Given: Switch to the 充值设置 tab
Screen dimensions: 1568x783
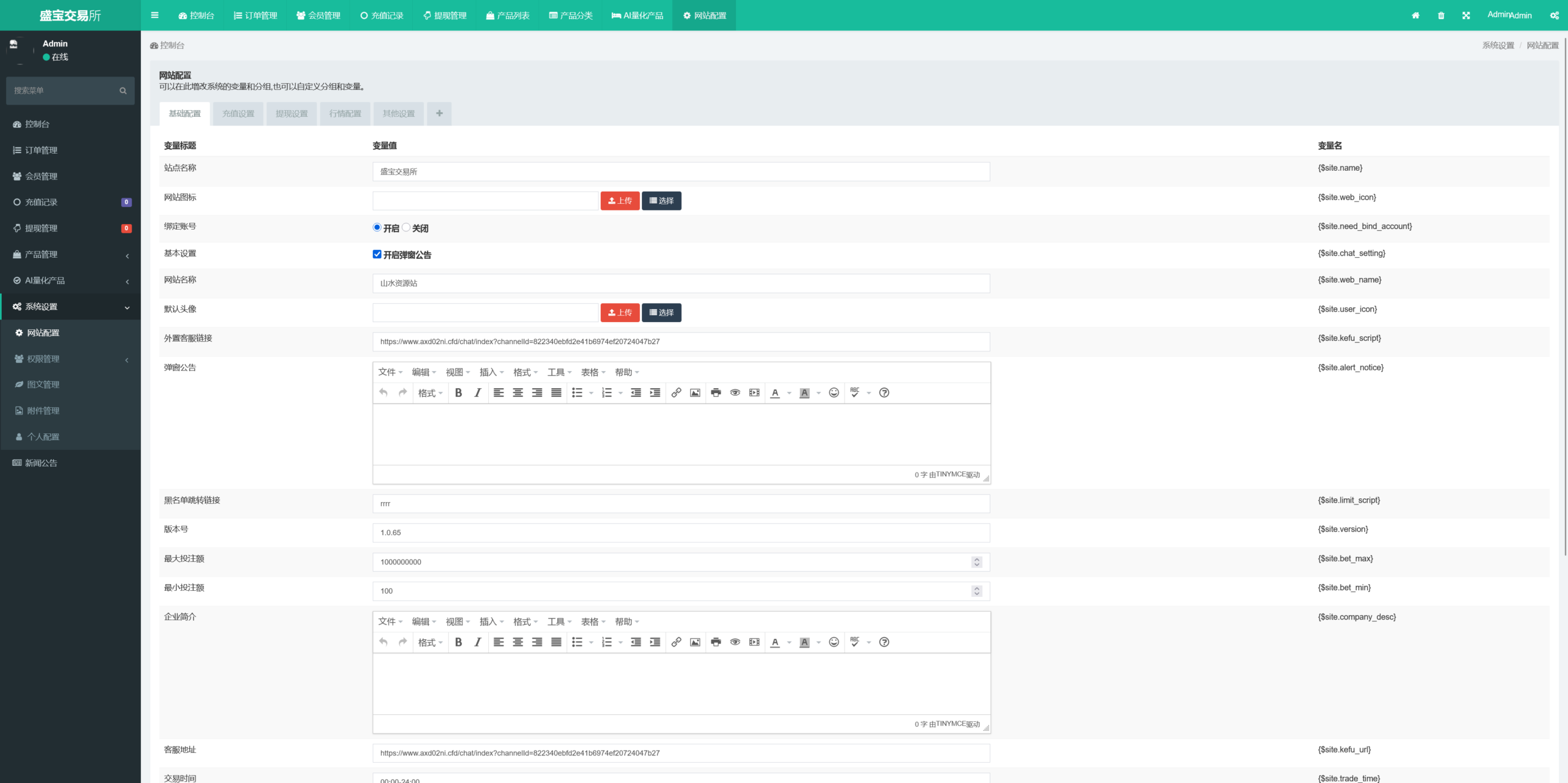Looking at the screenshot, I should click(238, 114).
